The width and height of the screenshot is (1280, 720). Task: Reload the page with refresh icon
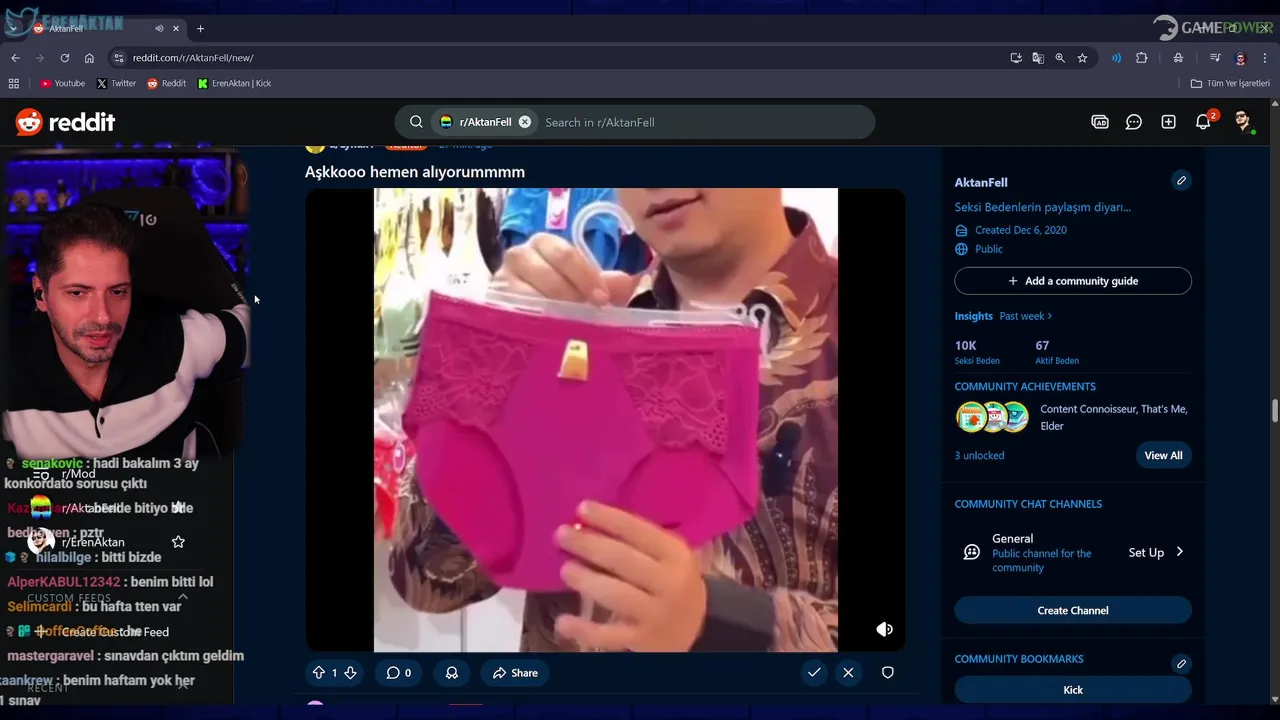(x=65, y=58)
